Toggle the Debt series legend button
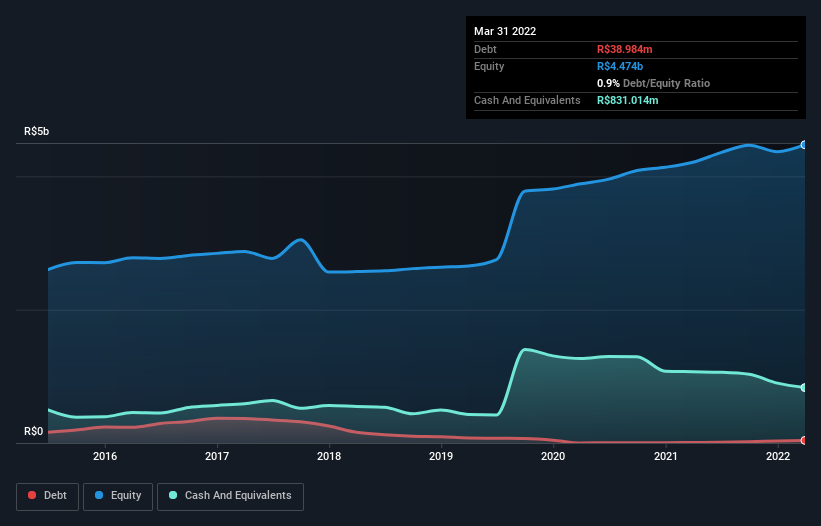821x526 pixels. [47, 496]
